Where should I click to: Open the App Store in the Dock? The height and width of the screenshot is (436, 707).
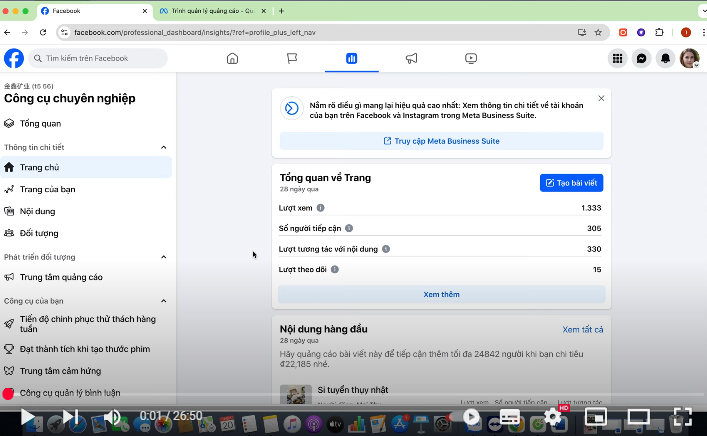point(400,424)
